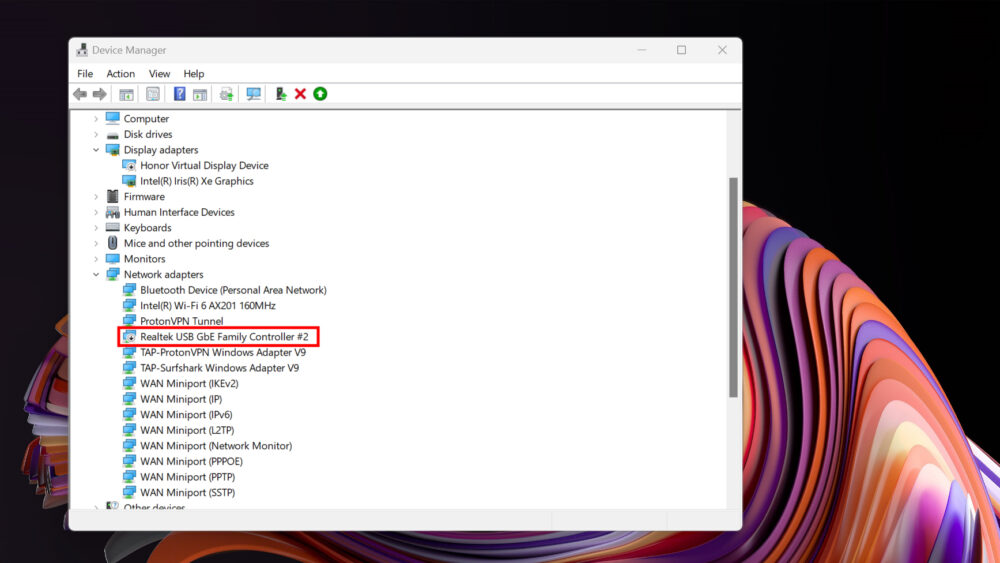Select Intel(R) Iris(R) Xe Graphics device
1000x563 pixels.
[196, 181]
